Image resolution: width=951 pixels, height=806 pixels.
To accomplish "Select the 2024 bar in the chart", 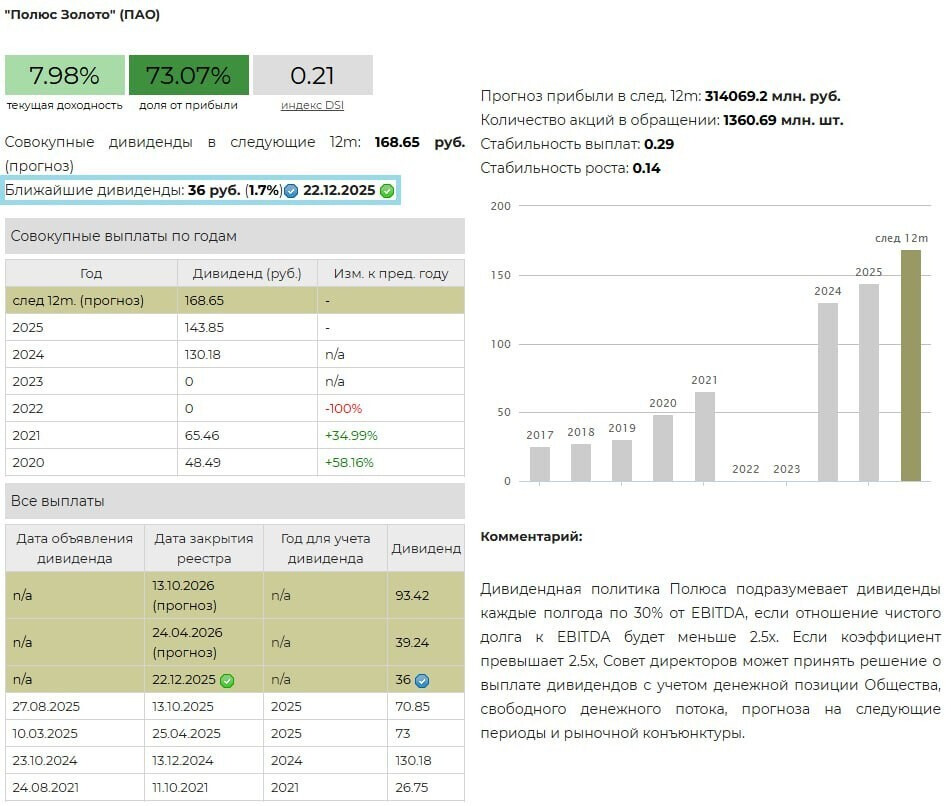I will (x=827, y=391).
